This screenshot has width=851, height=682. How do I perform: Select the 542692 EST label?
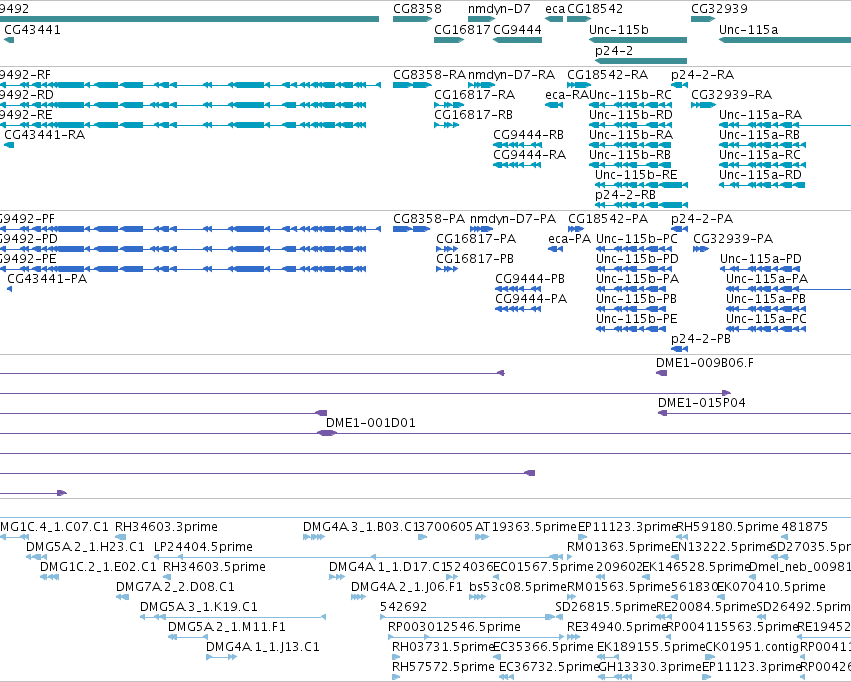[403, 607]
